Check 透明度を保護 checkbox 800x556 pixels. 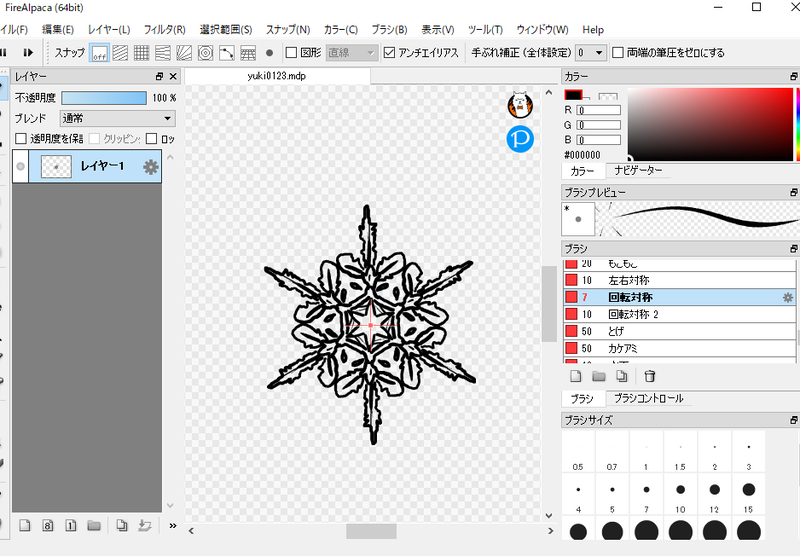tap(21, 139)
